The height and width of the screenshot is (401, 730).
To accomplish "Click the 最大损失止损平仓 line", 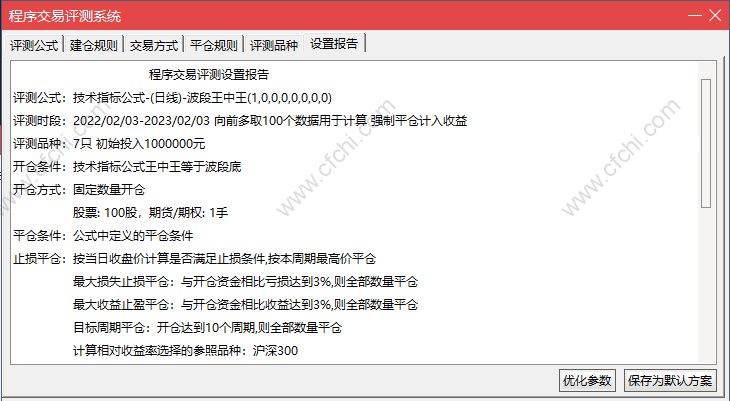I will (x=245, y=282).
